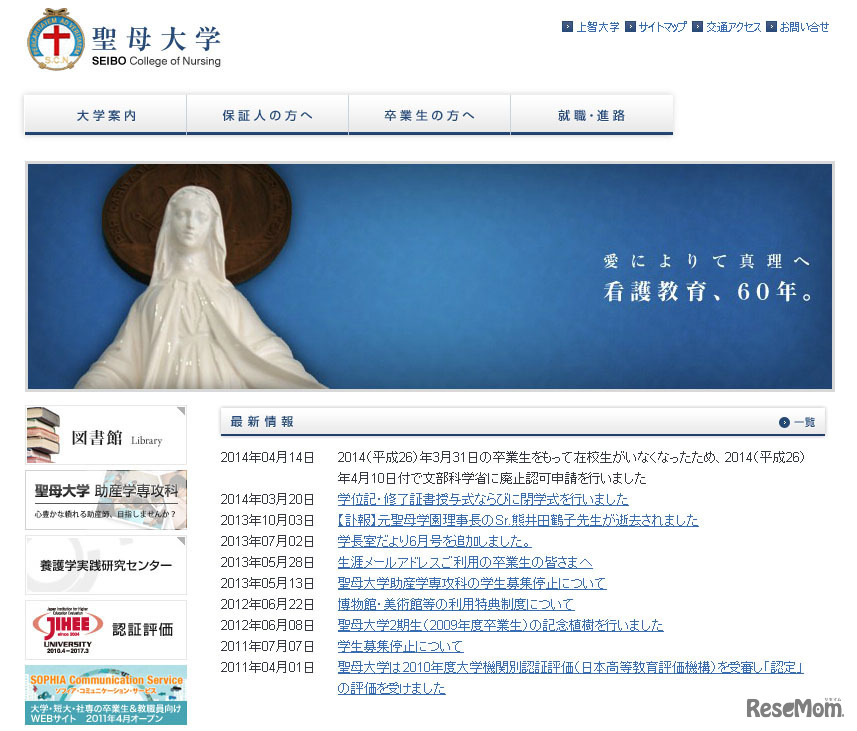This screenshot has width=857, height=731.
Task: Click the JIHEE university accreditation logo
Action: pos(67,630)
